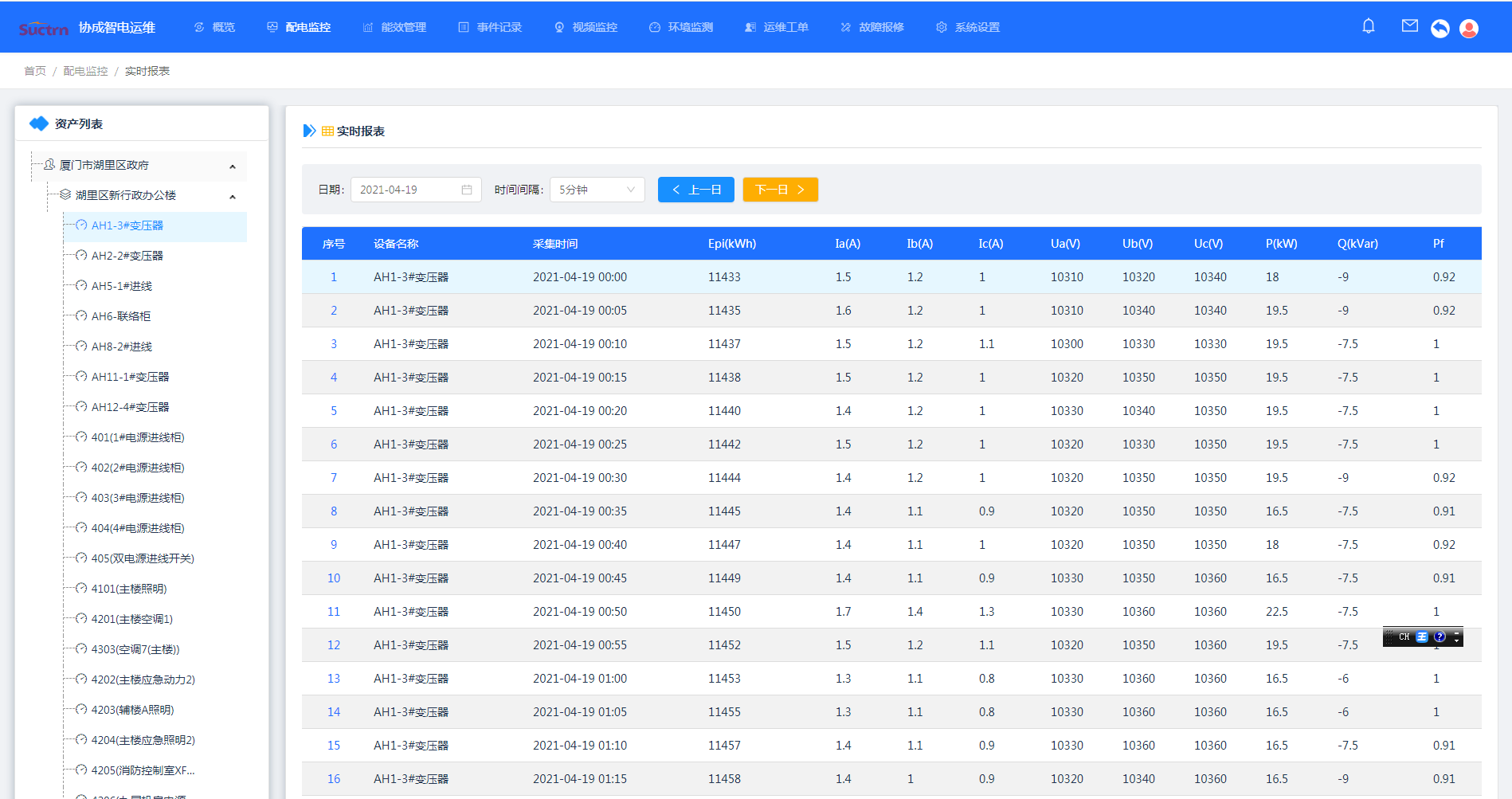1512x799 pixels.
Task: Open the 时间间隔 5分钟 dropdown
Action: 597,190
